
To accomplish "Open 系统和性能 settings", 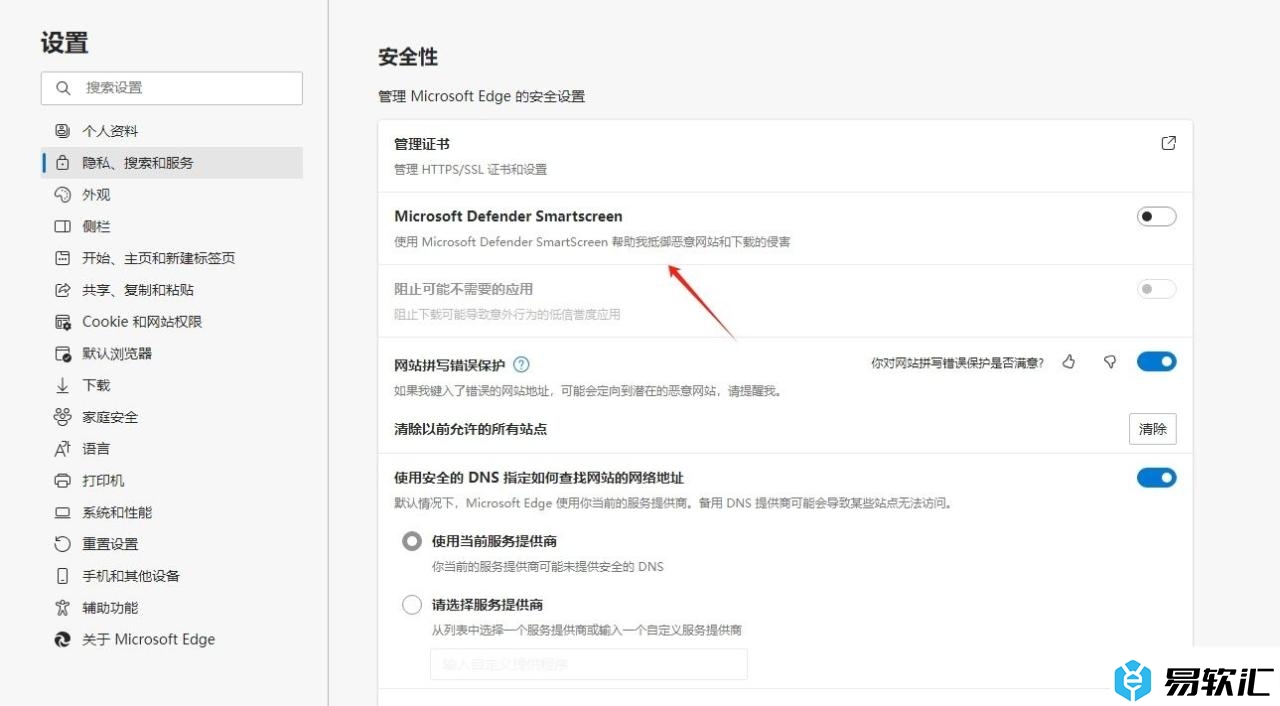I will pyautogui.click(x=172, y=513).
